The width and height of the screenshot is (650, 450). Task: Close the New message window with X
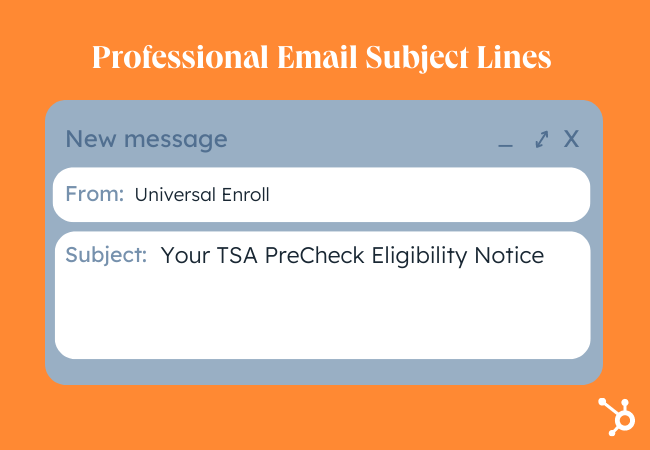[571, 139]
